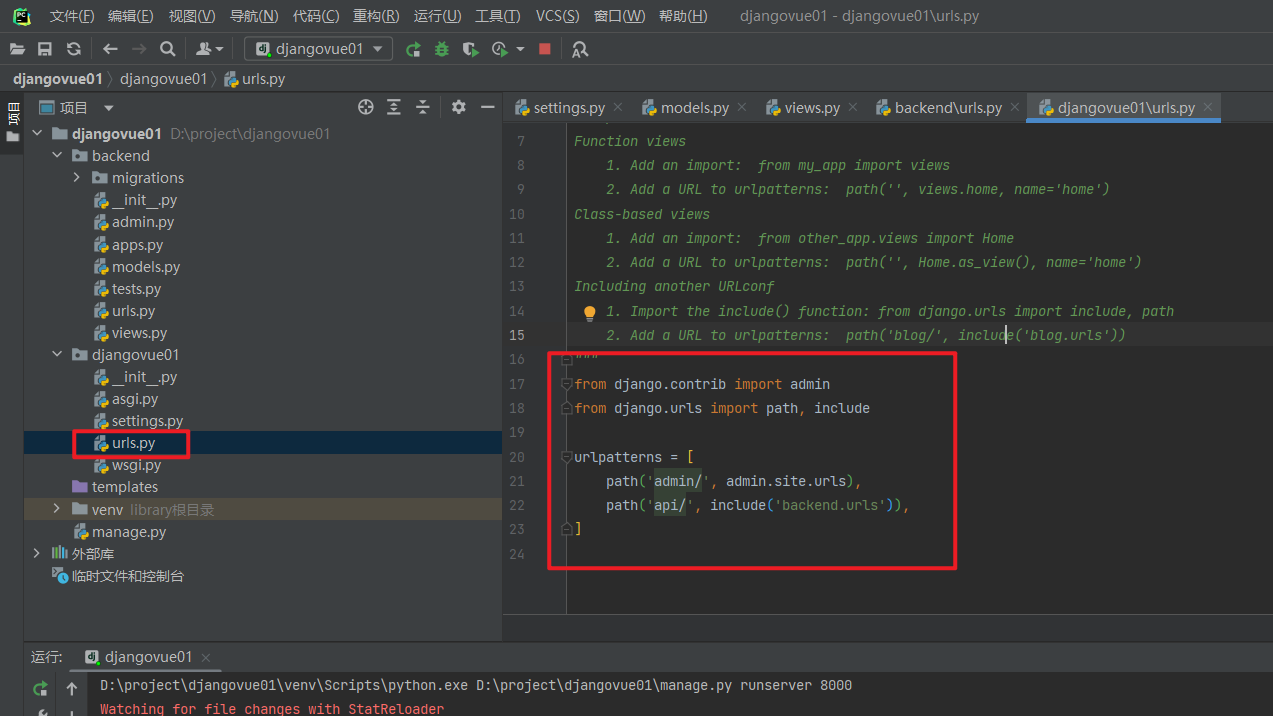
Task: Open project panel settings gear
Action: (x=459, y=107)
